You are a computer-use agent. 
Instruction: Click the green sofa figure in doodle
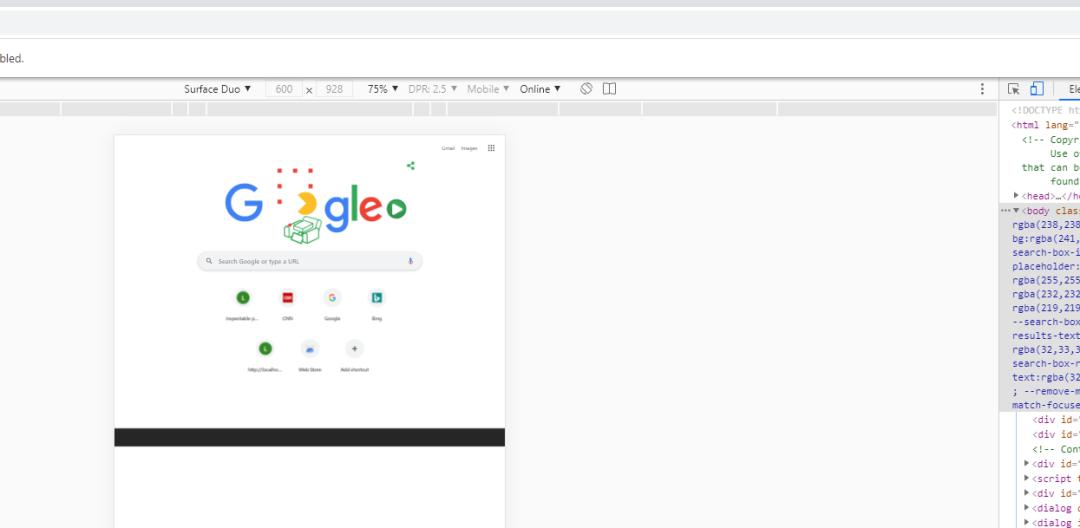tap(303, 230)
